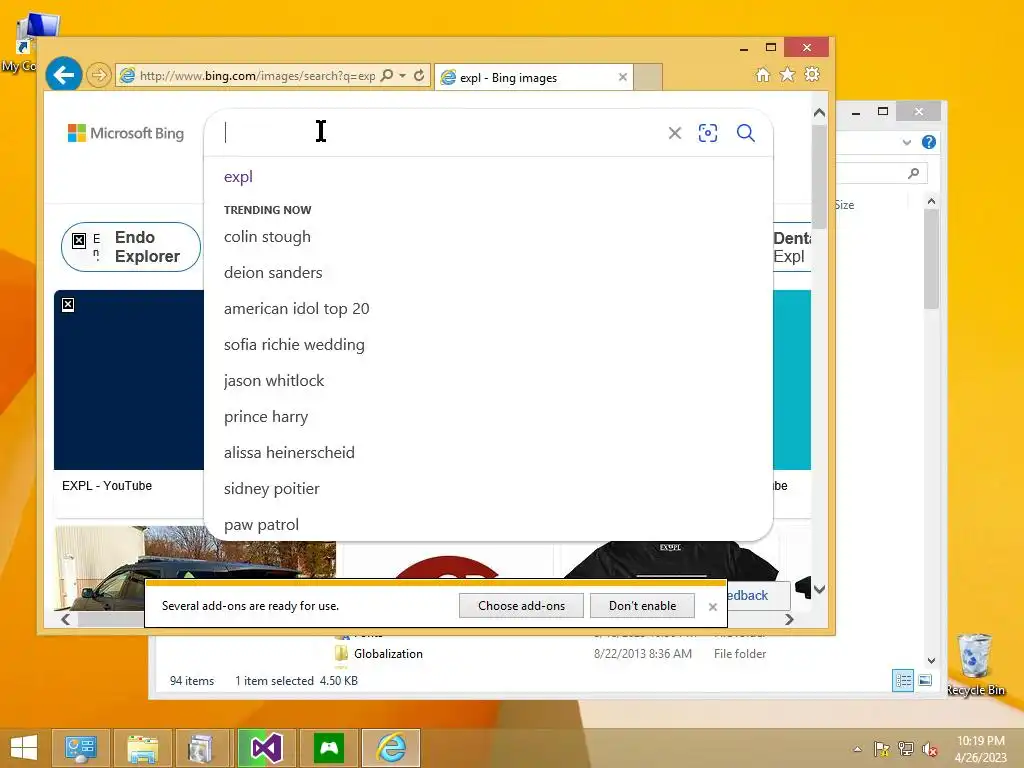Screen dimensions: 1024x768
Task: Click the page vertical scrollbar down arrow
Action: pos(819,589)
